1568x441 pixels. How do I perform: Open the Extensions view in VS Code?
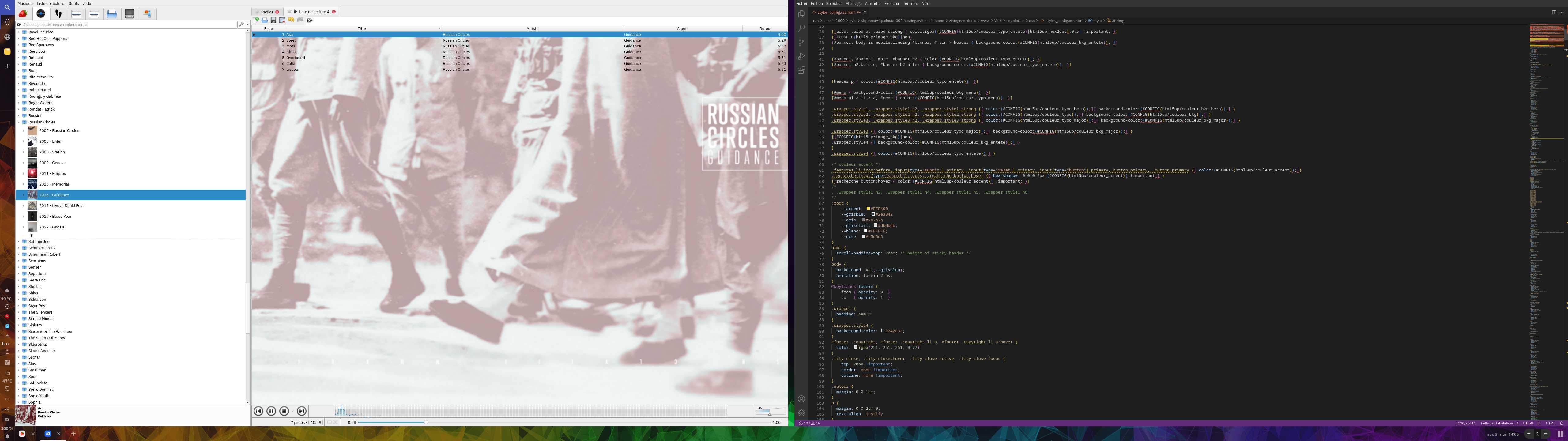point(801,70)
